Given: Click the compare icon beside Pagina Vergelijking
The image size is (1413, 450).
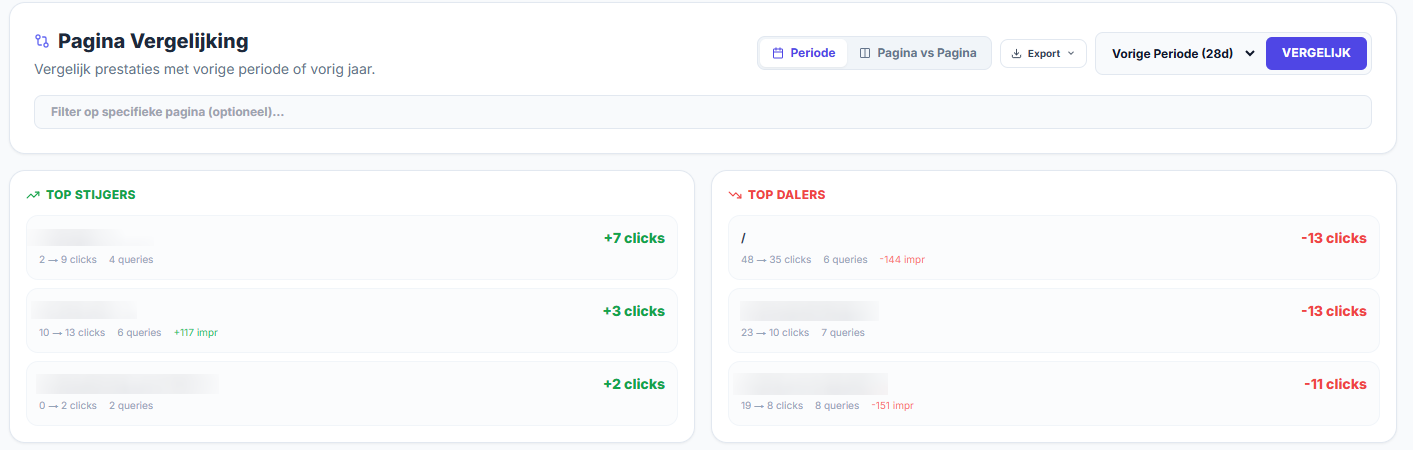Looking at the screenshot, I should [42, 41].
